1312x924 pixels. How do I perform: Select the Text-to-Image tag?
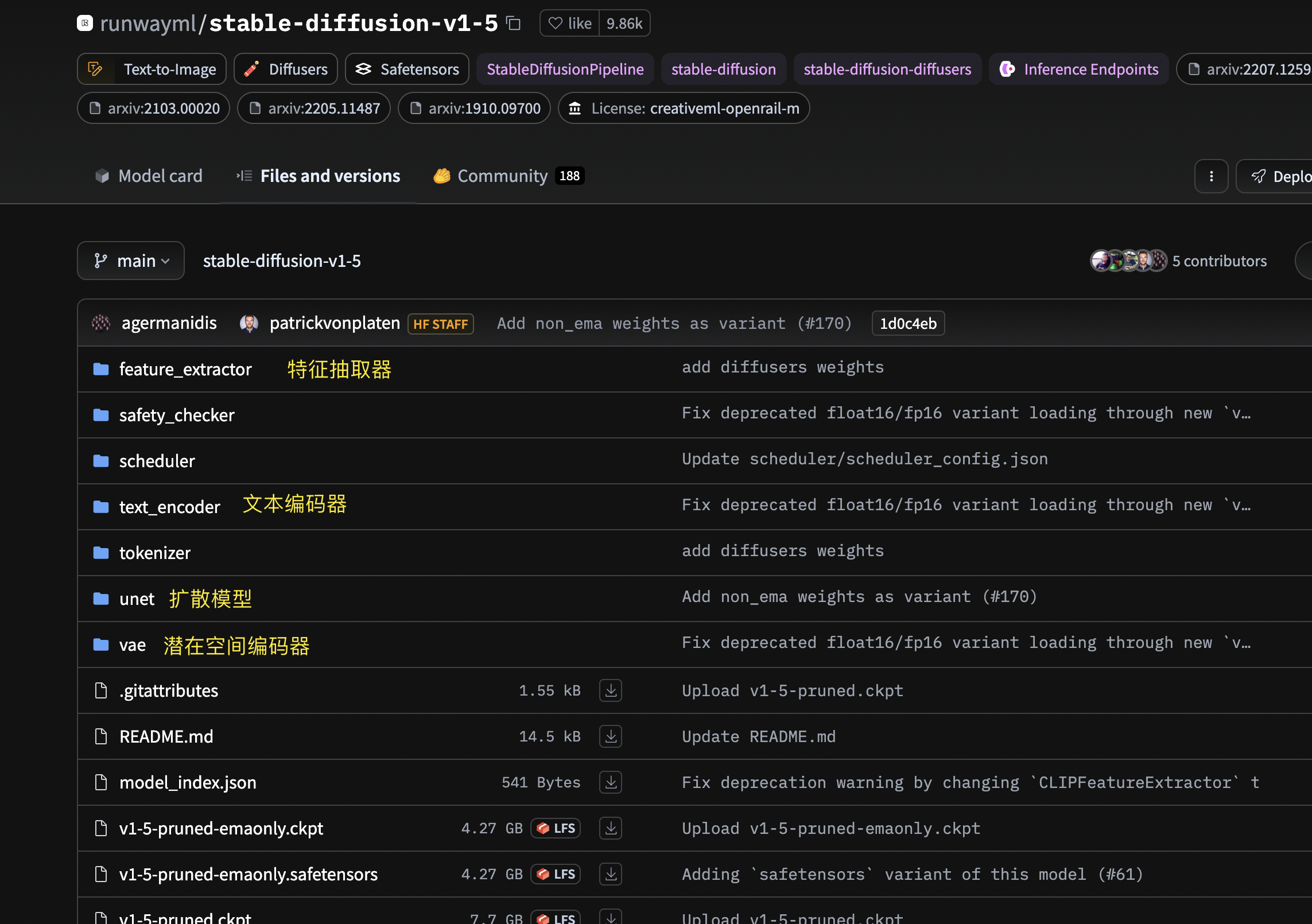[x=152, y=69]
